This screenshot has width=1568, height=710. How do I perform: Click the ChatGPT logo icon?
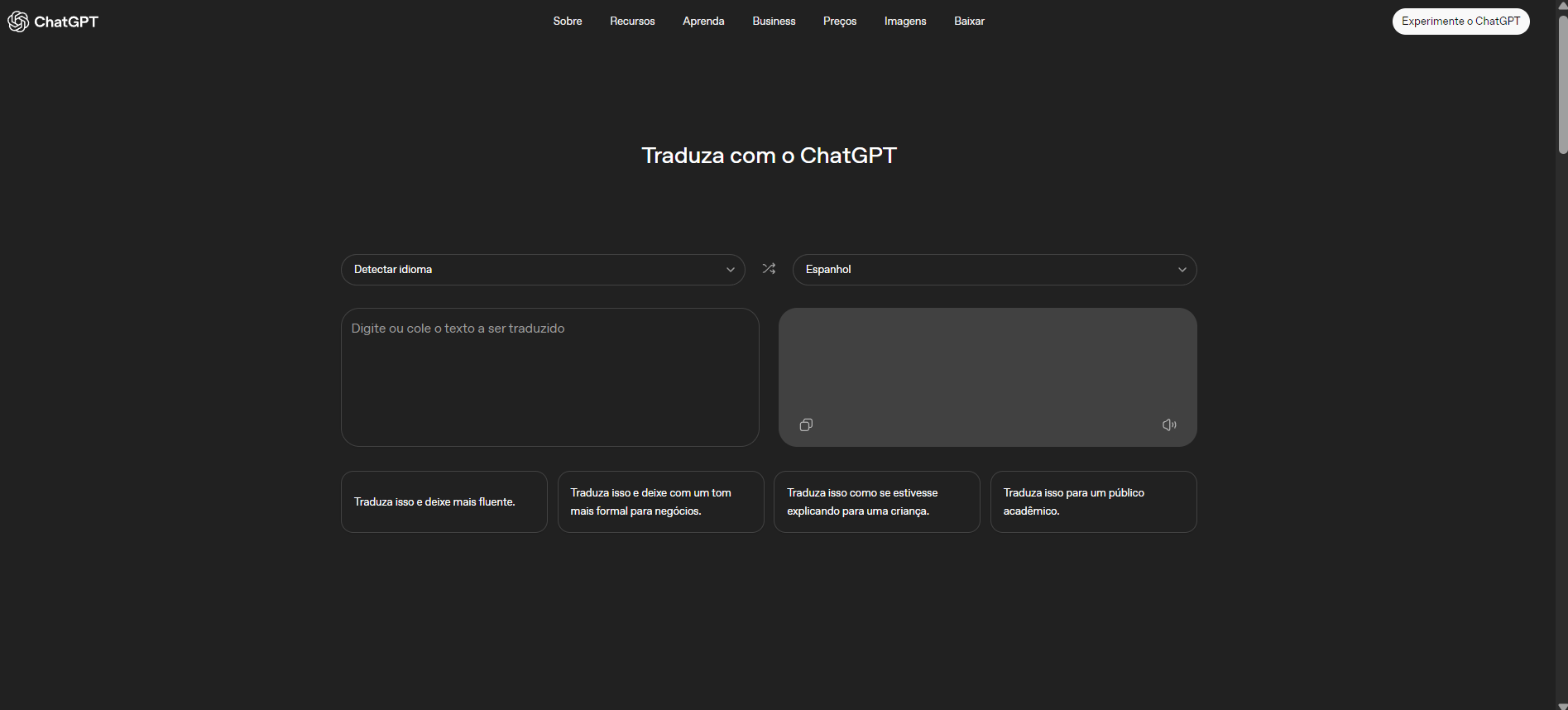pyautogui.click(x=18, y=22)
